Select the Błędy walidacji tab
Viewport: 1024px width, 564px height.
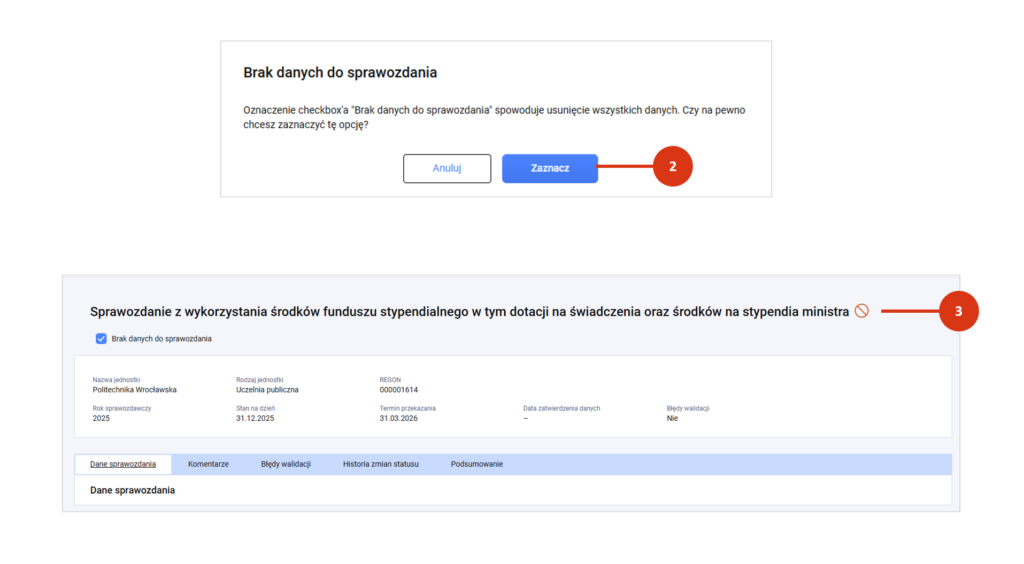tap(285, 464)
